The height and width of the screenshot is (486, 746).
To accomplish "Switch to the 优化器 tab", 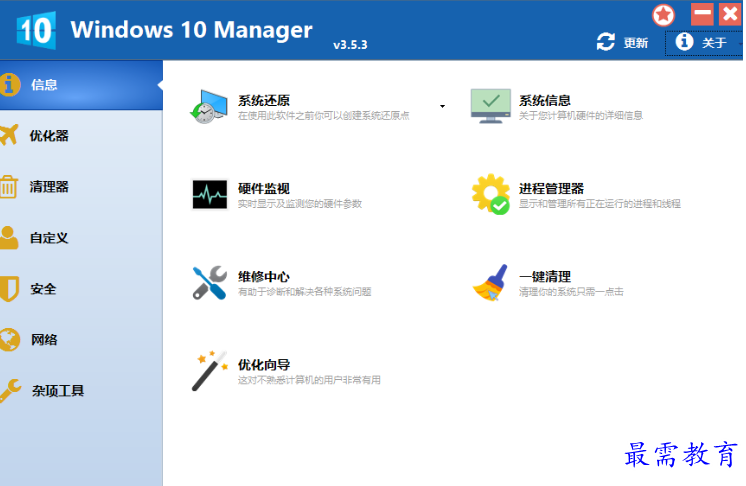I will 81,136.
